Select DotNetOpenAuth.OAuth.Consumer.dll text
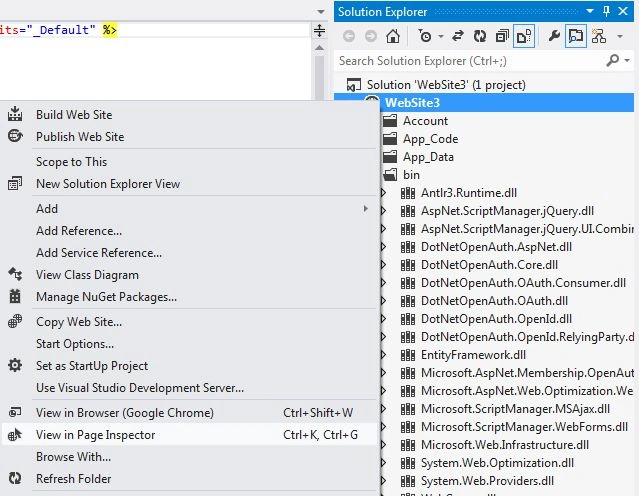This screenshot has height=496, width=639. click(x=523, y=283)
